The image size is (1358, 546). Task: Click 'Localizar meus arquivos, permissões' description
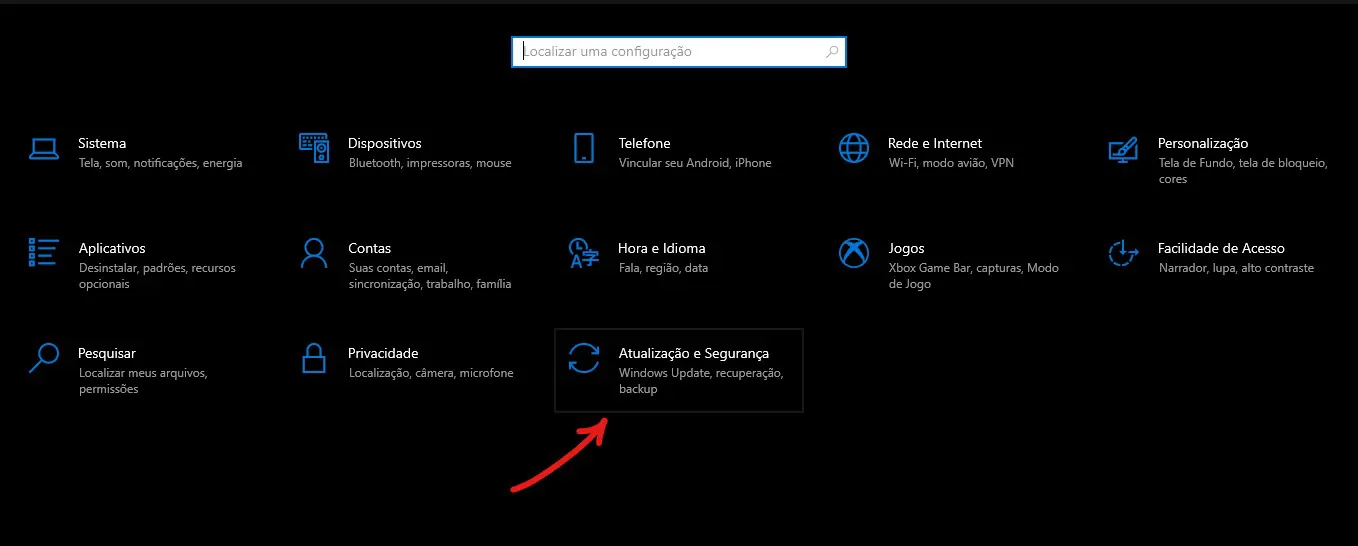tap(143, 381)
